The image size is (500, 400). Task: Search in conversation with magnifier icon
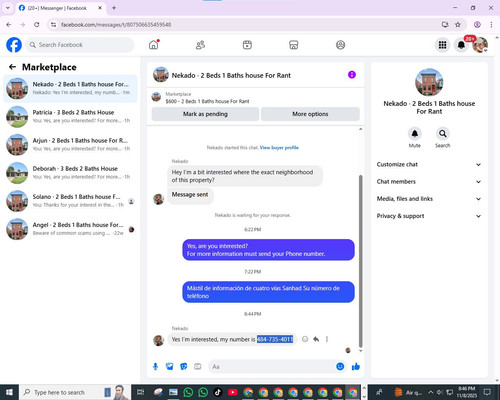point(443,134)
